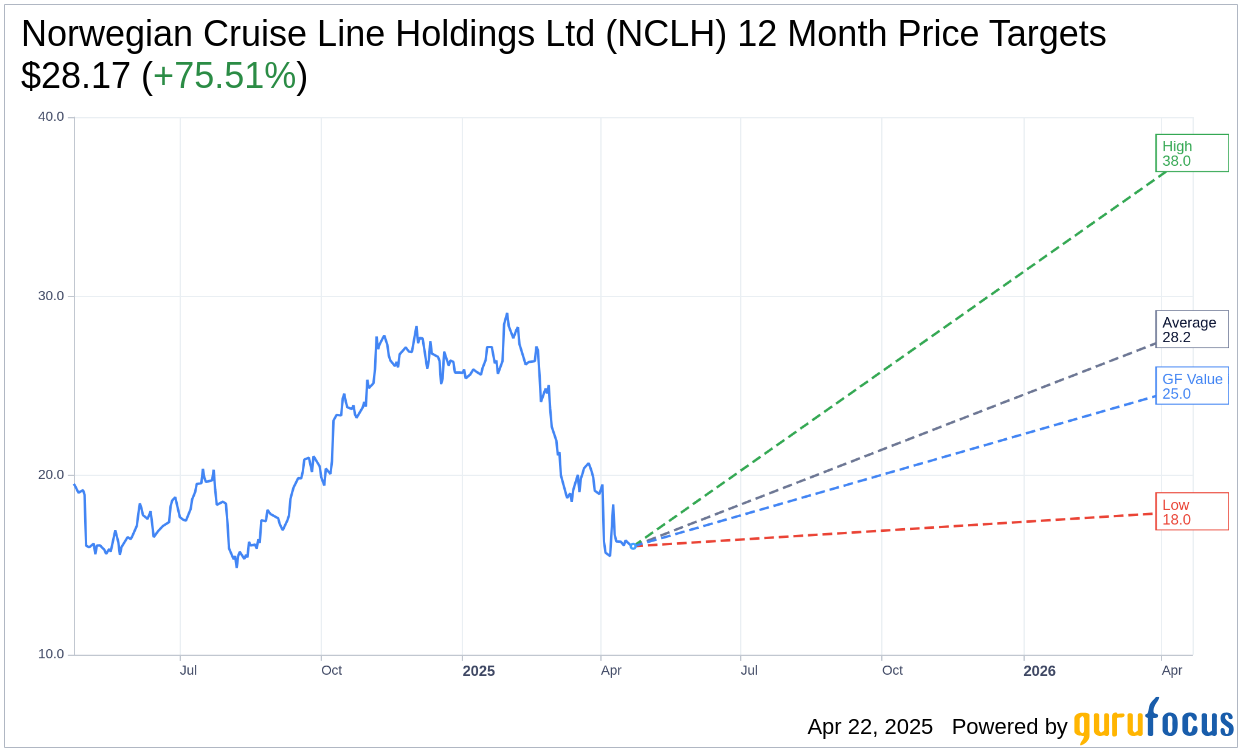Click the $28.17 price value
1242x752 pixels.
76,76
